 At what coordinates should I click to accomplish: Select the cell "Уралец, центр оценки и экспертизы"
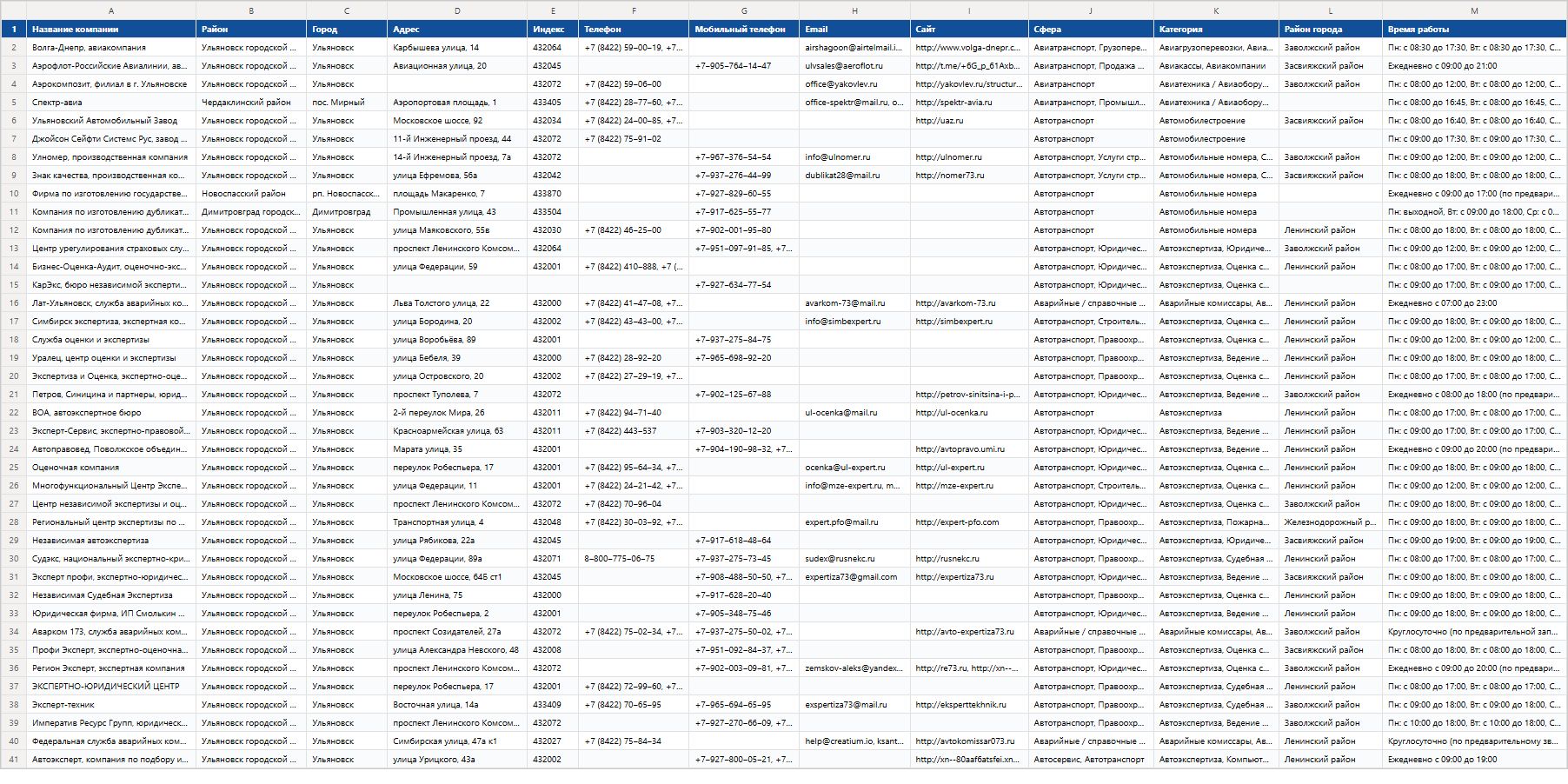[x=111, y=358]
